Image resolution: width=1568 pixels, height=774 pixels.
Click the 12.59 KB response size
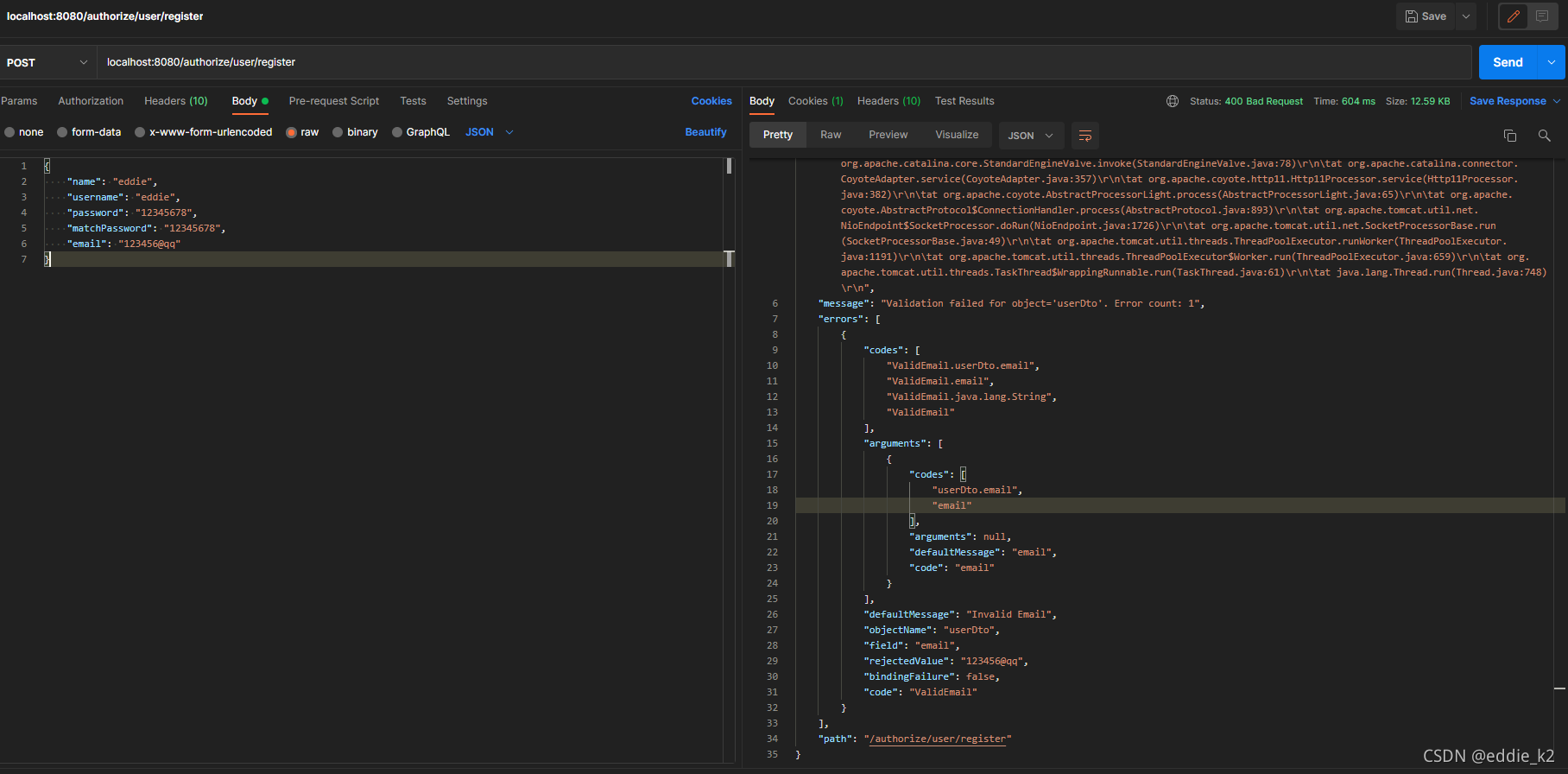coord(1430,101)
